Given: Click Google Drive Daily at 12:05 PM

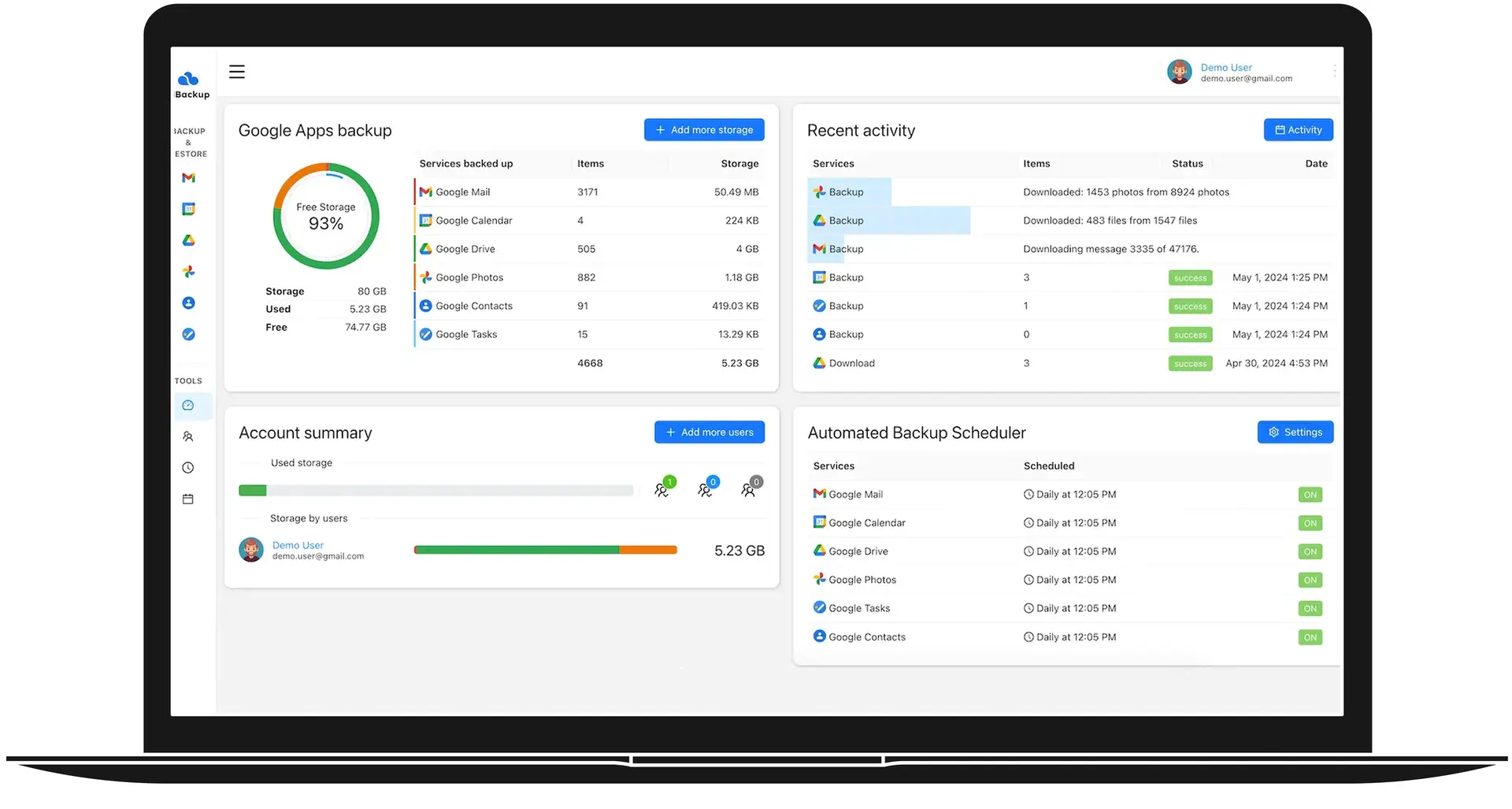Looking at the screenshot, I should pos(1069,551).
